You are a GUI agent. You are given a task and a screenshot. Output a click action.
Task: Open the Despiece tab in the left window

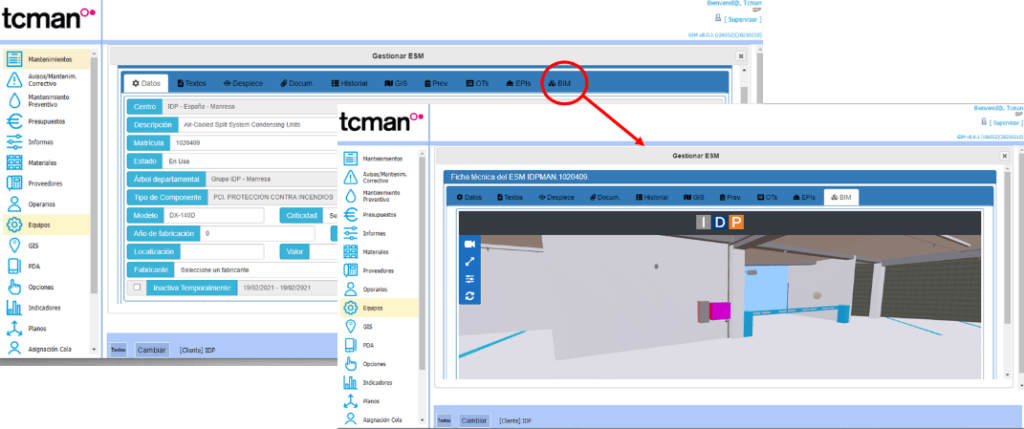point(242,83)
